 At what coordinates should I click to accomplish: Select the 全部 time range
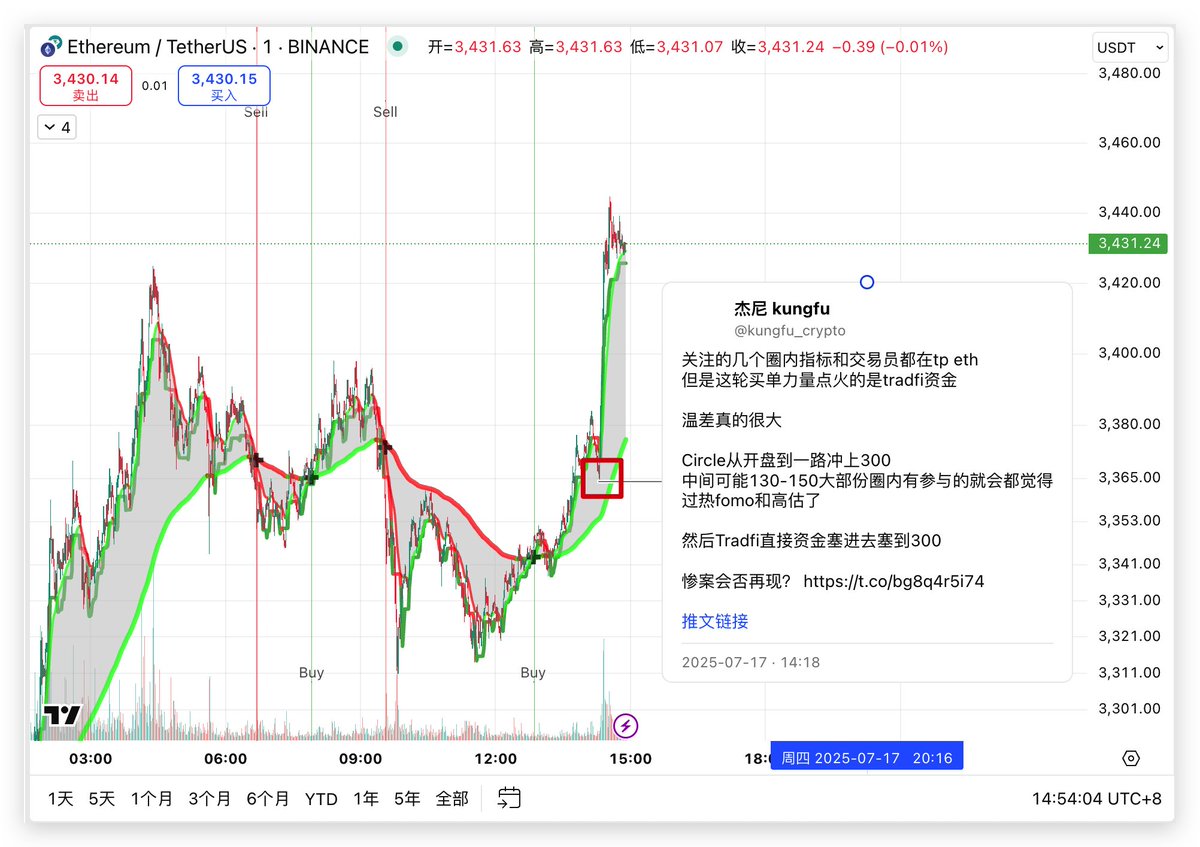(x=452, y=799)
